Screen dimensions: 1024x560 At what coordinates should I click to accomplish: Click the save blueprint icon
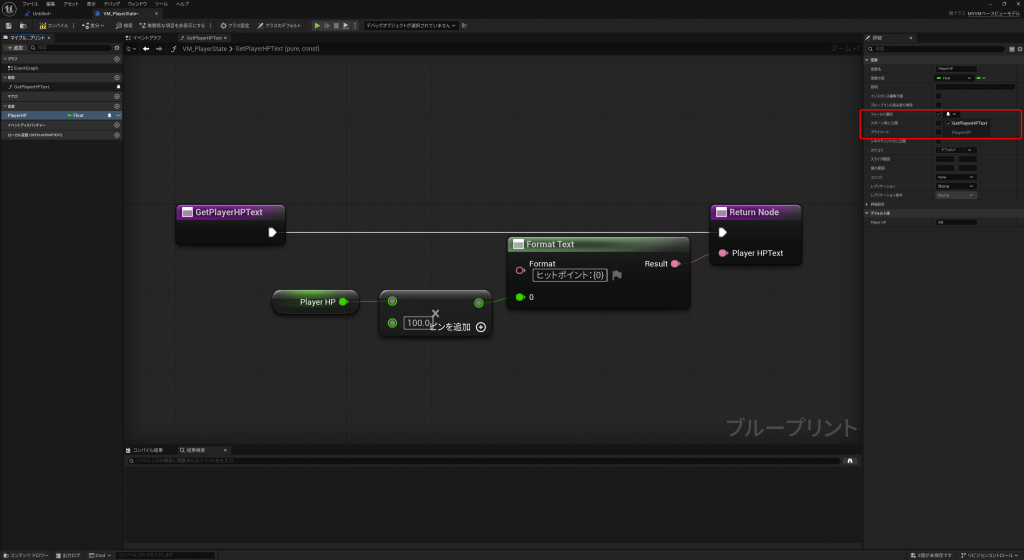click(x=9, y=25)
